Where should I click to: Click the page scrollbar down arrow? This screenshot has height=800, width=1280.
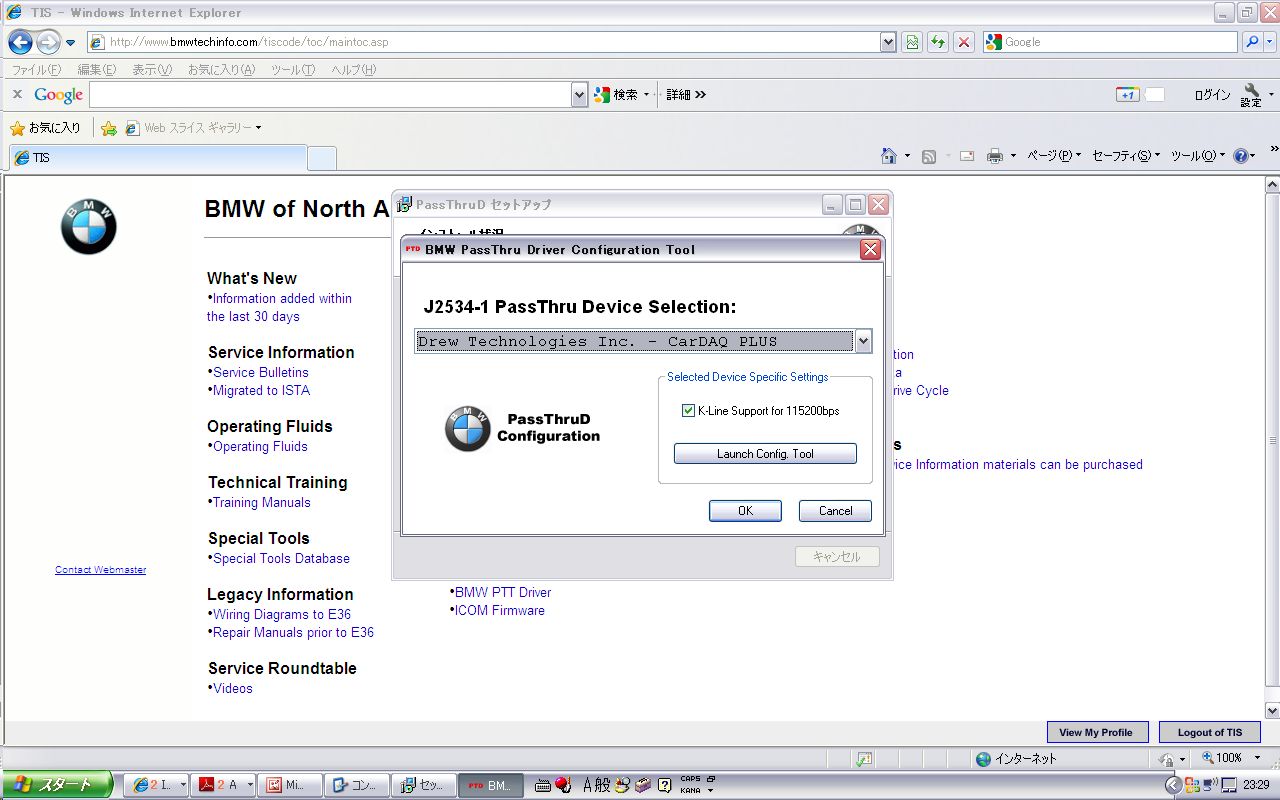tap(1272, 710)
